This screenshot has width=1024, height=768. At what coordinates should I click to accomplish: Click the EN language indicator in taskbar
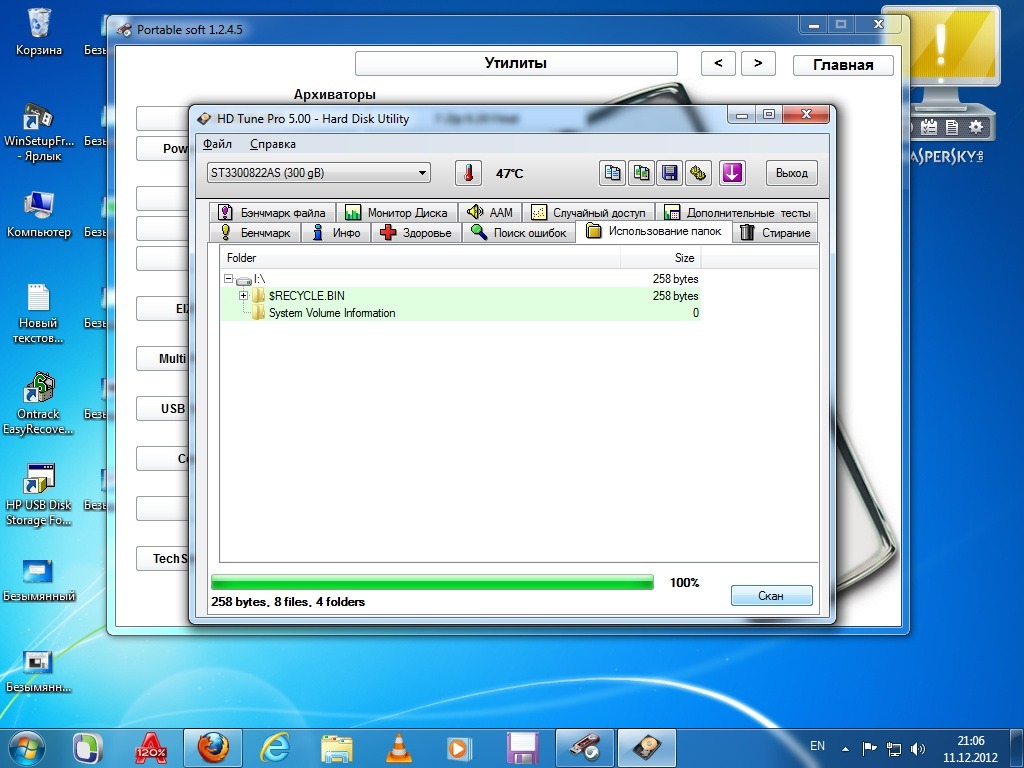[817, 746]
